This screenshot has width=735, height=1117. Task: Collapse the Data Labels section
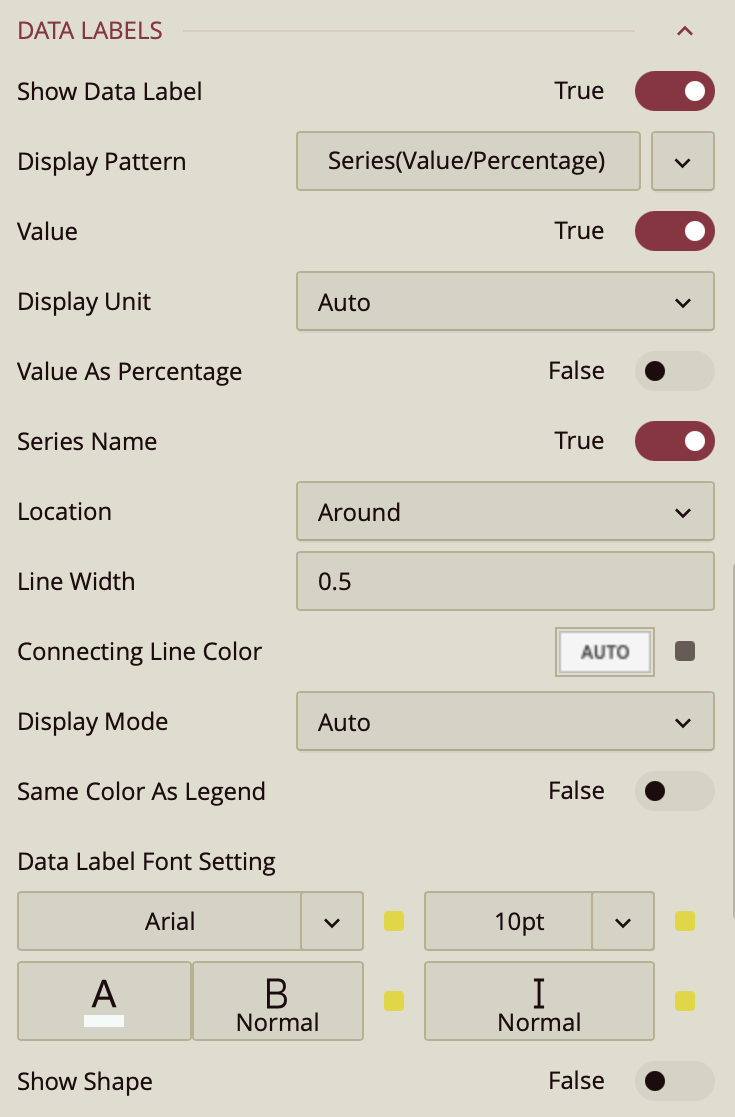click(x=685, y=31)
